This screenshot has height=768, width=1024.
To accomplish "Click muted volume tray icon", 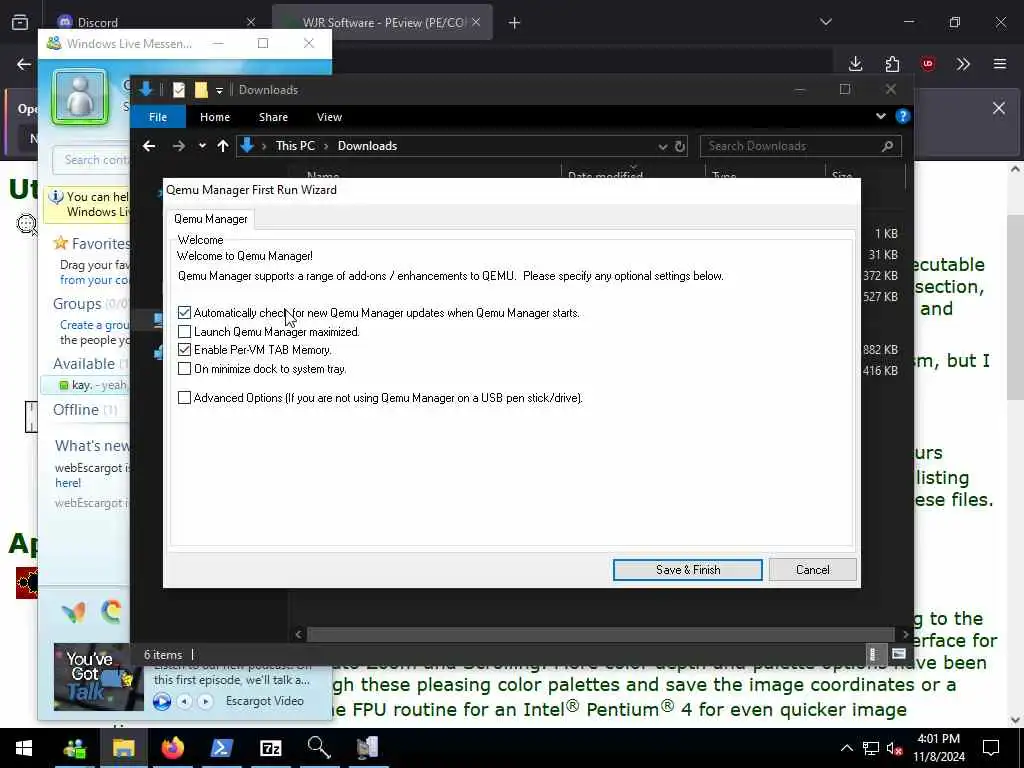I will click(895, 748).
